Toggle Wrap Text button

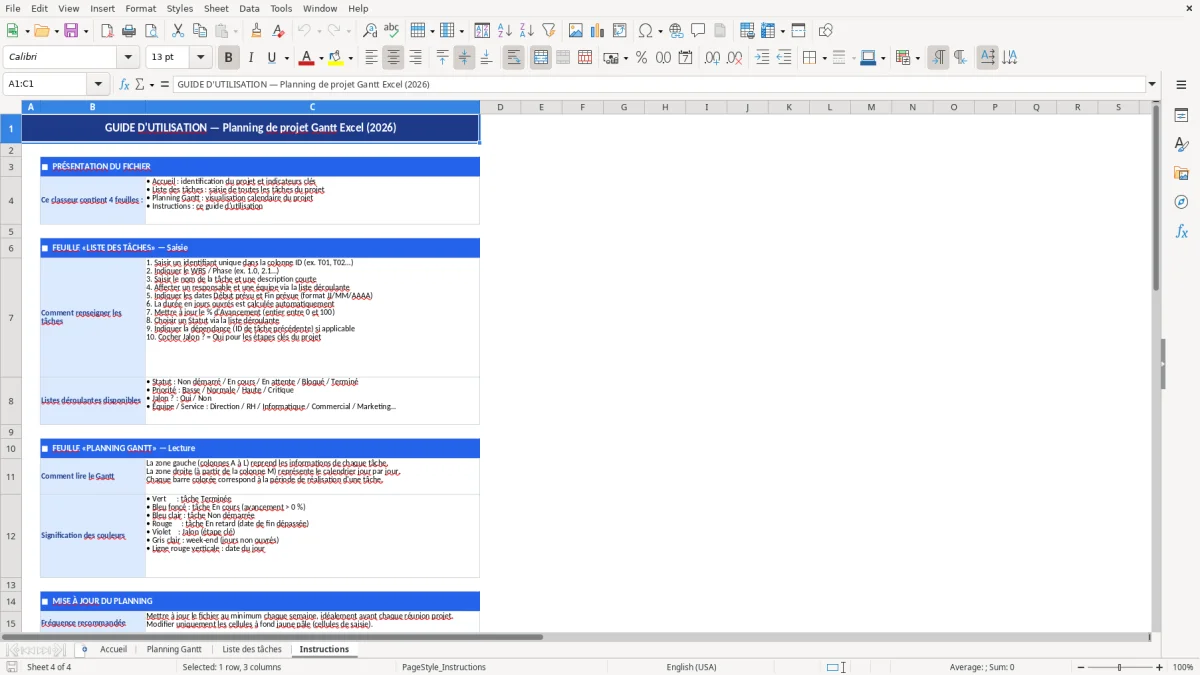[513, 58]
